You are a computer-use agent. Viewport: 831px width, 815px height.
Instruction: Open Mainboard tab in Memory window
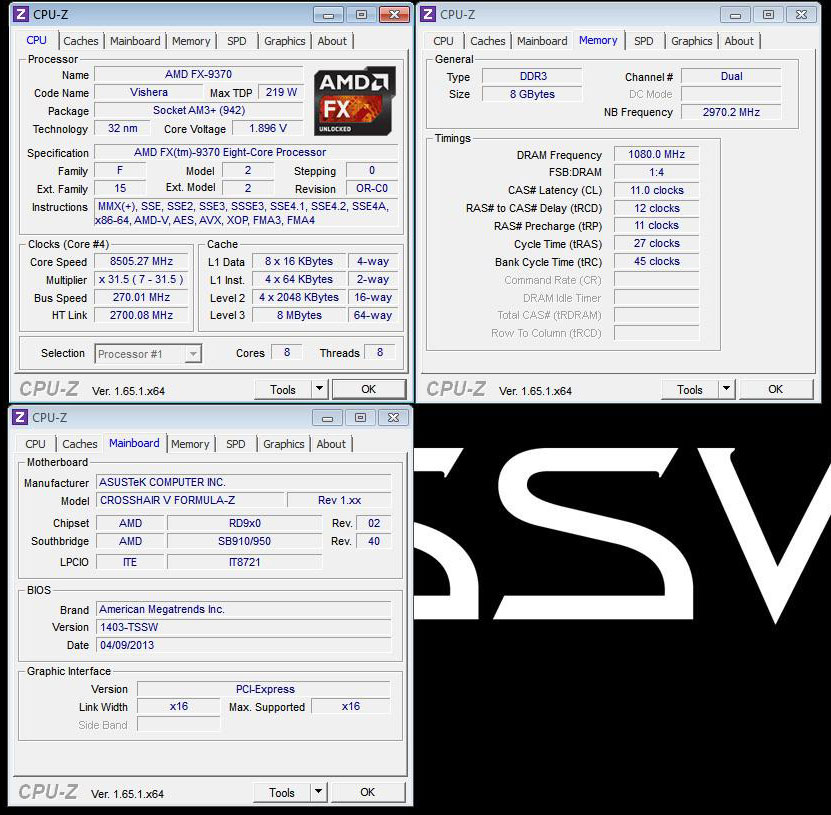click(x=542, y=41)
